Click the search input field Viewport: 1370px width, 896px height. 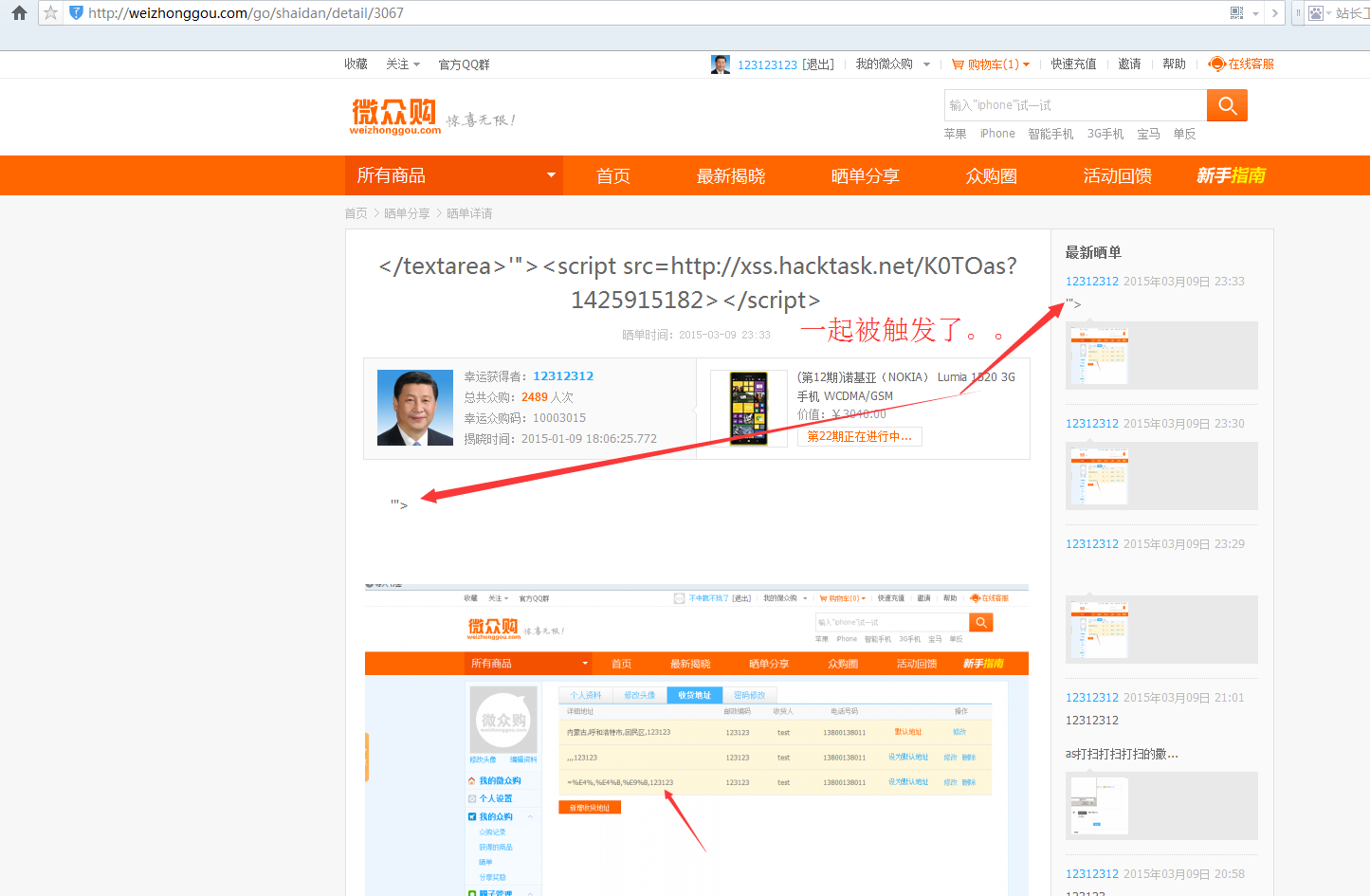tap(1075, 105)
